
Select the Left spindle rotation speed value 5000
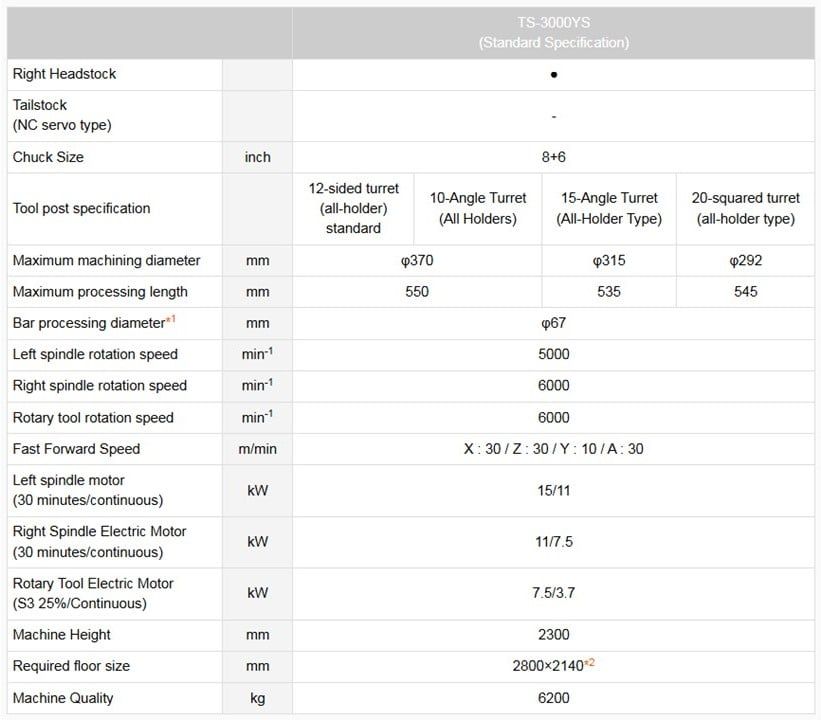[x=553, y=354]
